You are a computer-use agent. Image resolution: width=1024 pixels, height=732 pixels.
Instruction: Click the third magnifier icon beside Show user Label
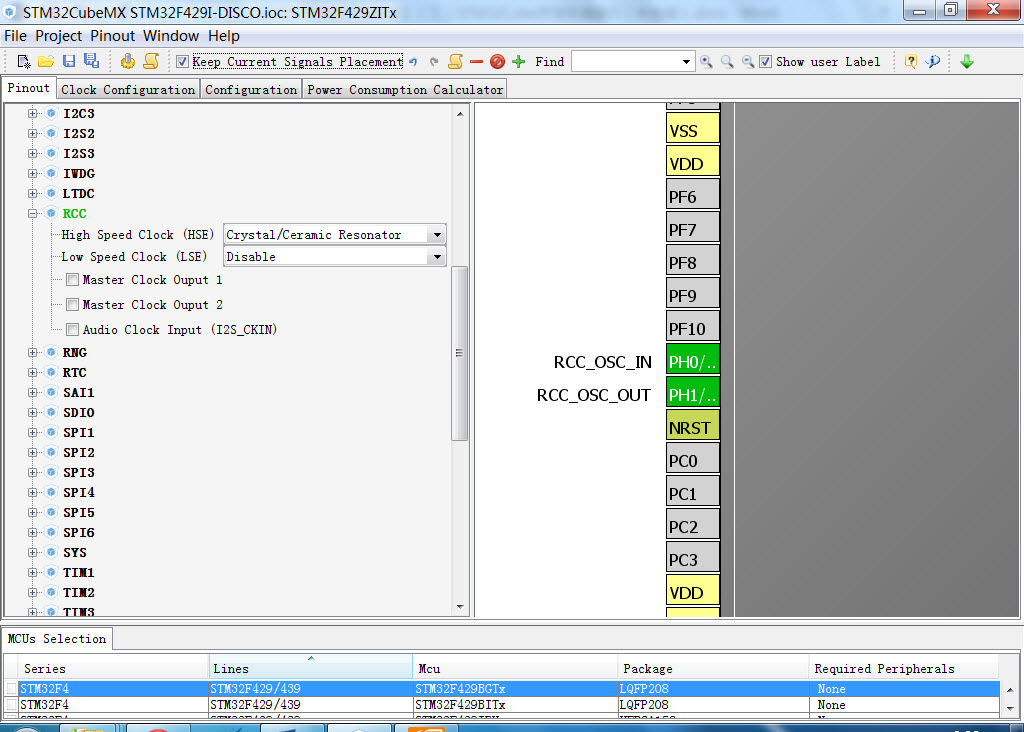pos(748,61)
